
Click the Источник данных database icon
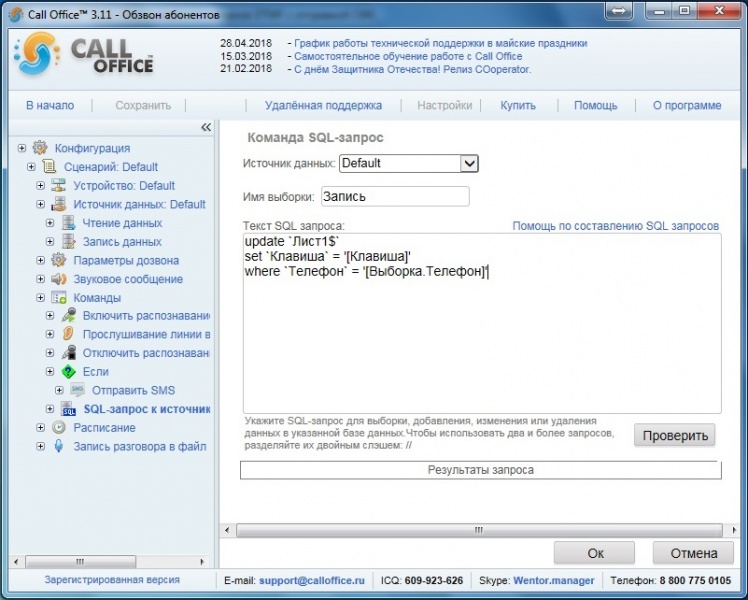coord(59,204)
